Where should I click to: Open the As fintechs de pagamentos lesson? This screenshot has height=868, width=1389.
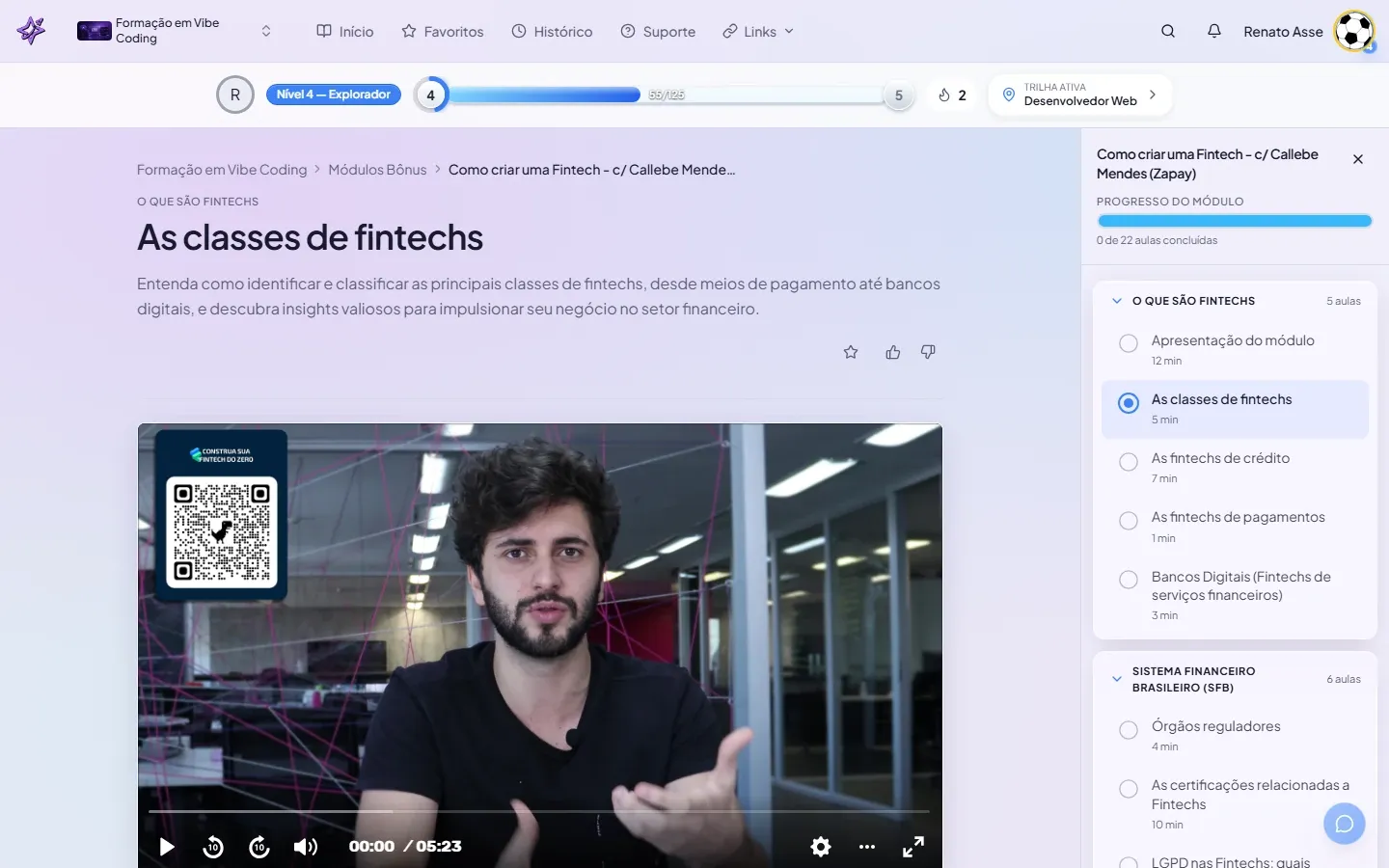pos(1235,527)
